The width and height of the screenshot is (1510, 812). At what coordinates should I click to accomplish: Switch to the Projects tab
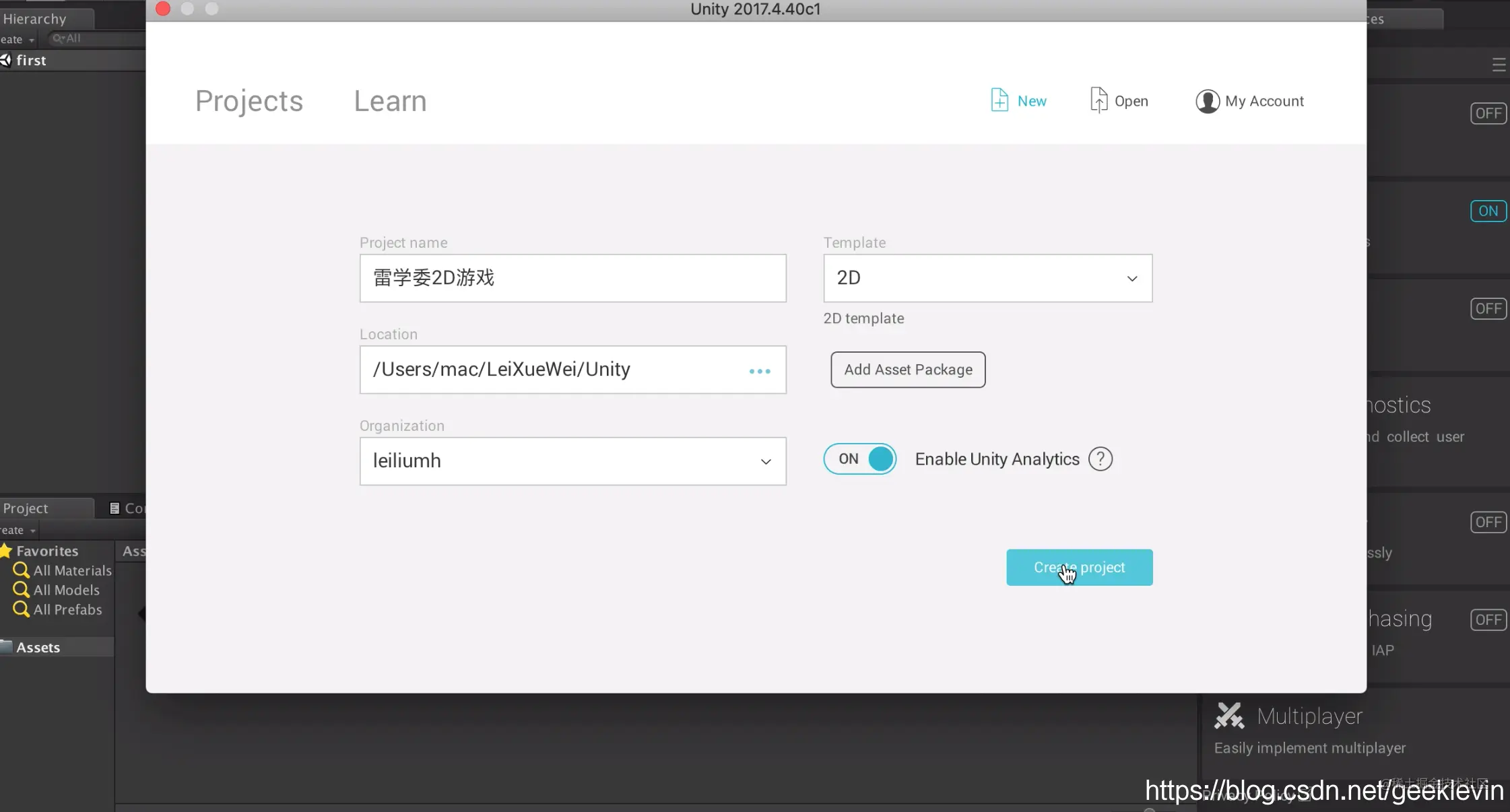coord(249,101)
